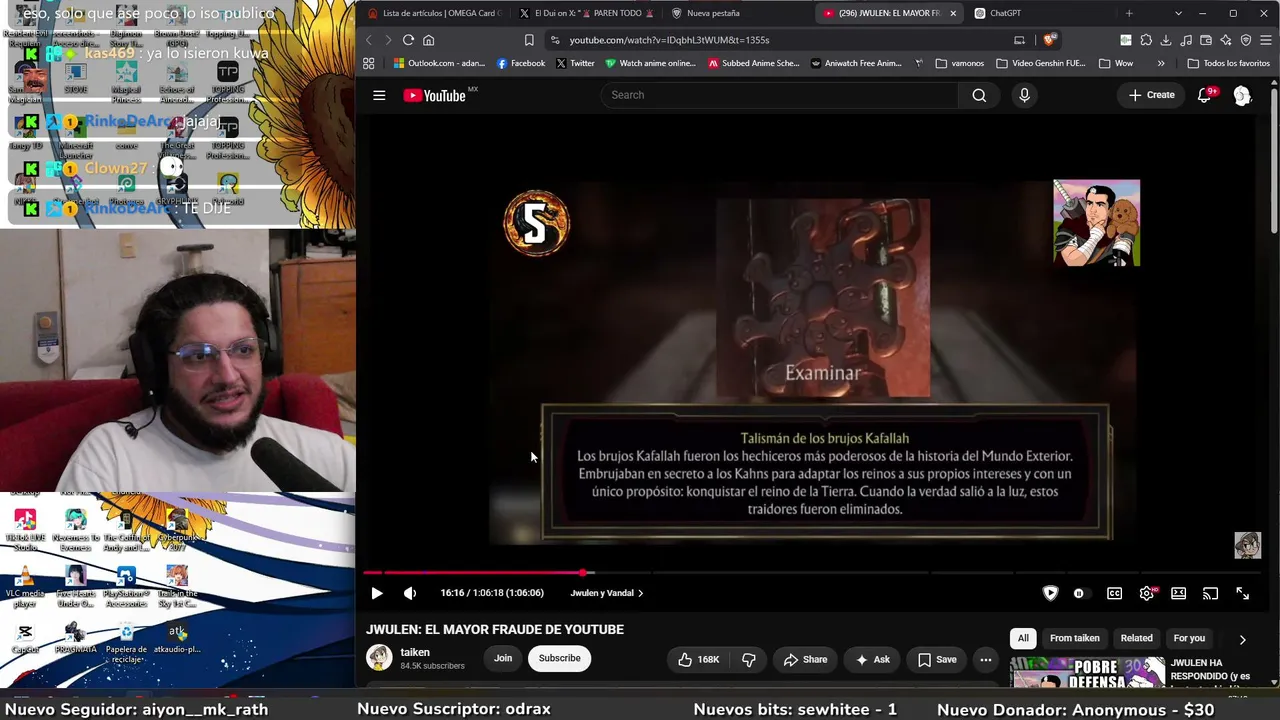Share the video

[x=805, y=659]
